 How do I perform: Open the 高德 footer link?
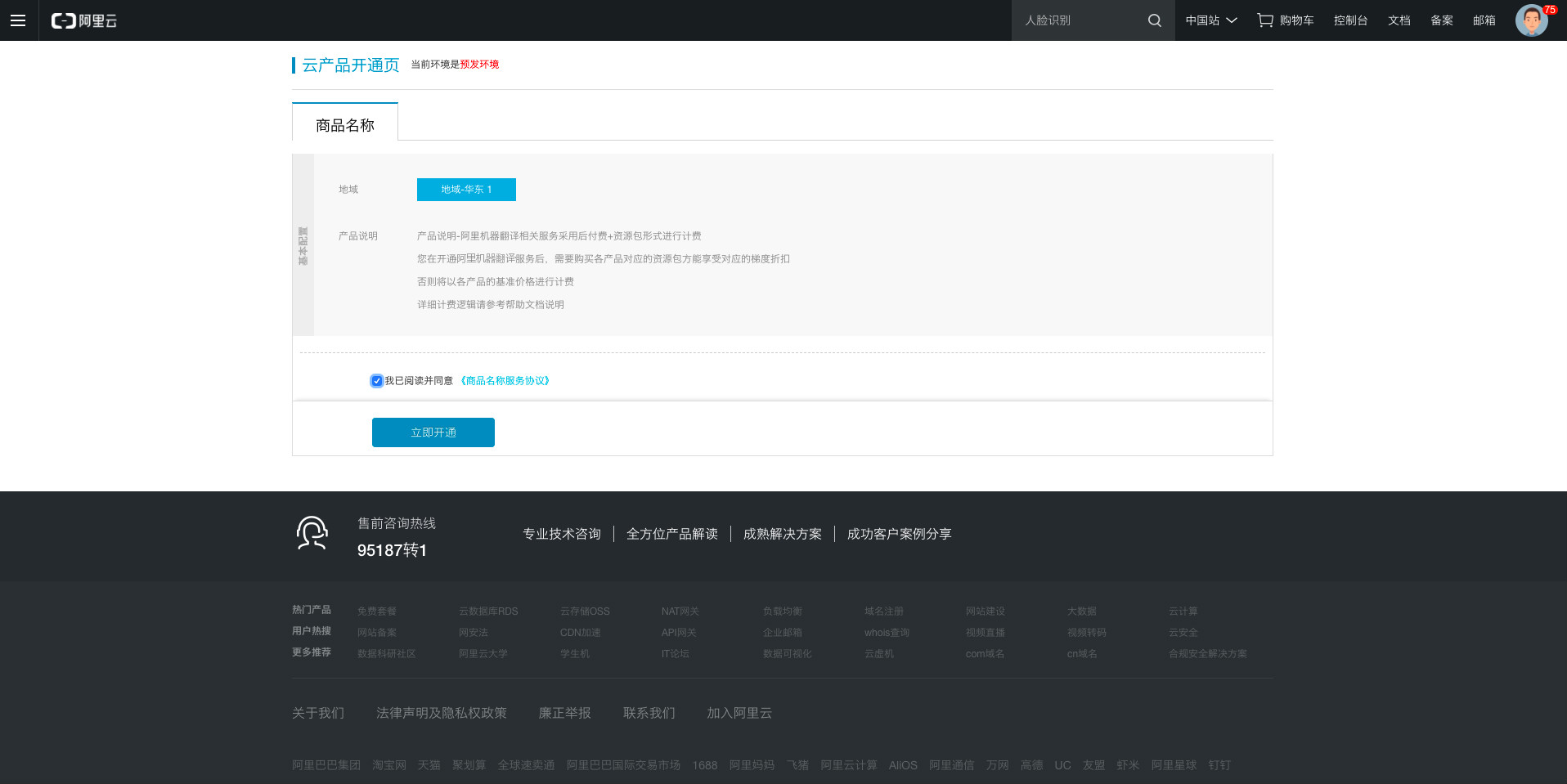[1031, 765]
